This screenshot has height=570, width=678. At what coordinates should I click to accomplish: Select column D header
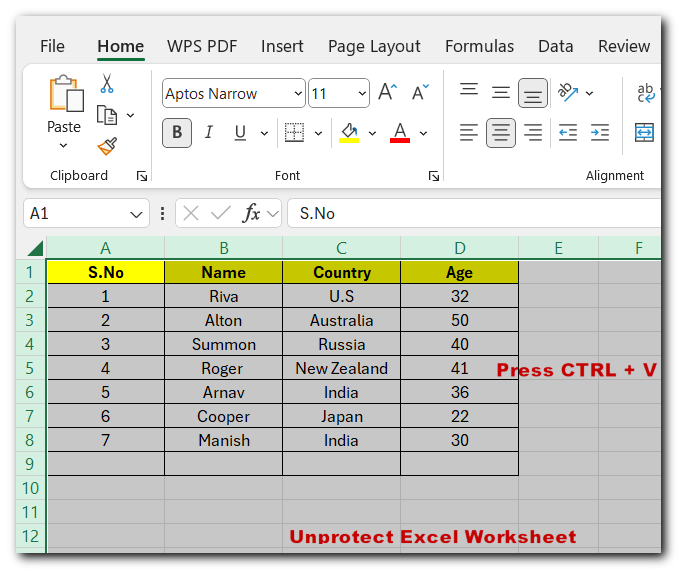click(459, 248)
